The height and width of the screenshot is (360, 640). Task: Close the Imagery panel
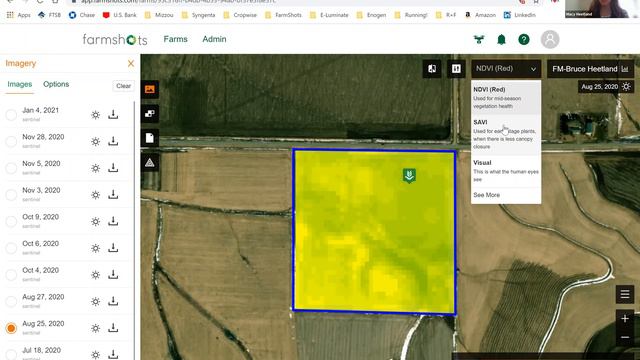131,63
